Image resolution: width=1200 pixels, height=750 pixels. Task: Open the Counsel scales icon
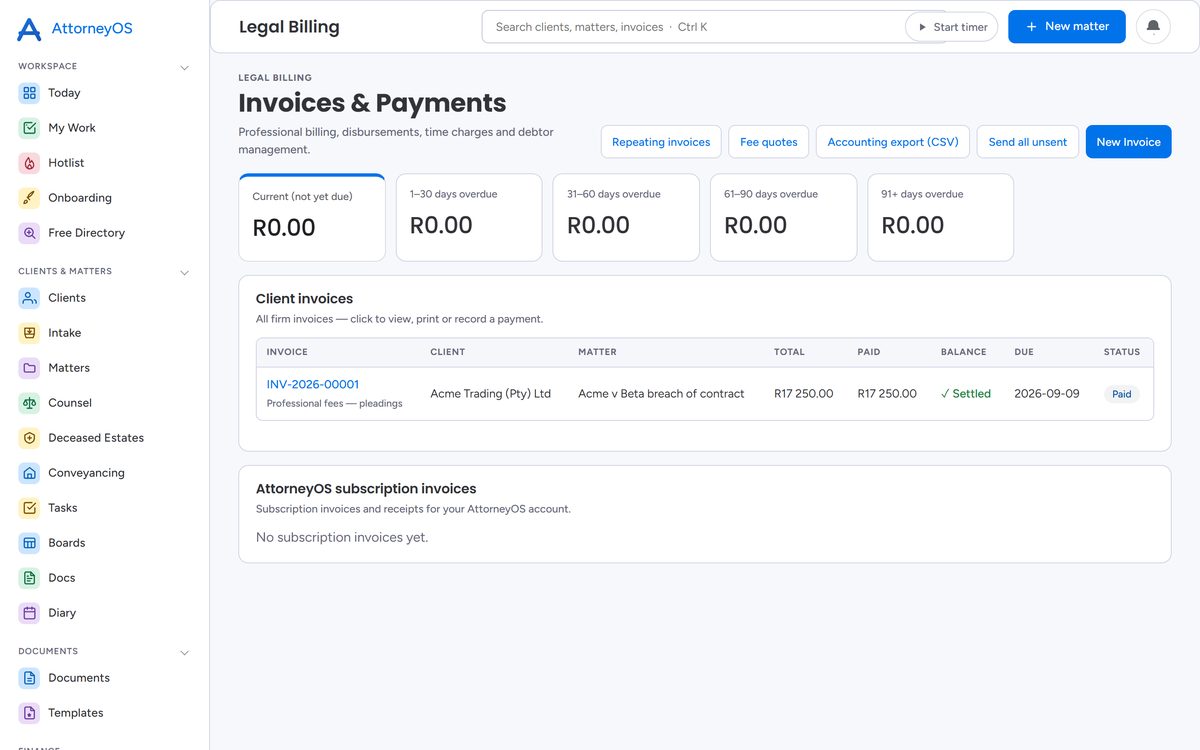[29, 403]
